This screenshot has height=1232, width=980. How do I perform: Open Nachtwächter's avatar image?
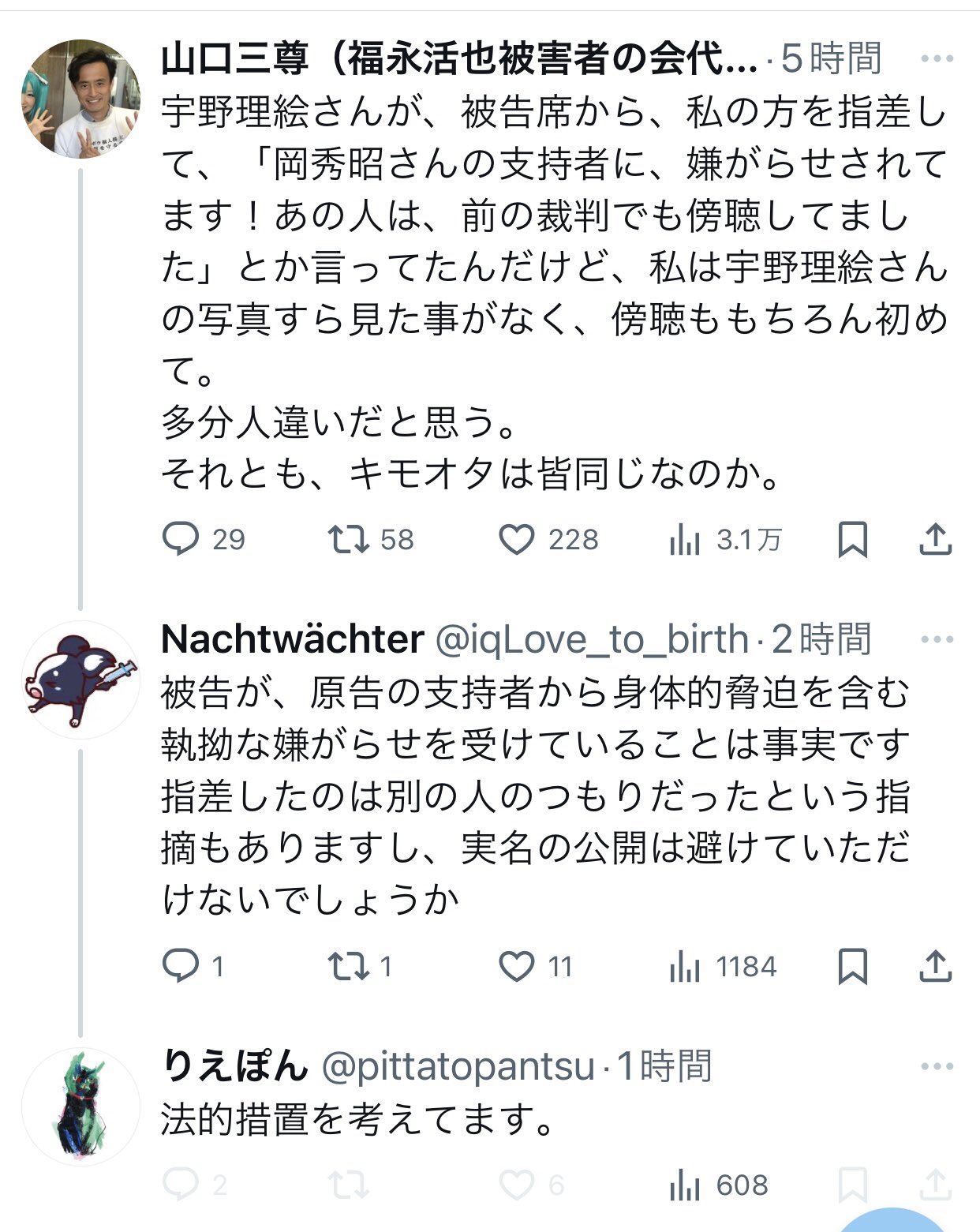pyautogui.click(x=80, y=680)
